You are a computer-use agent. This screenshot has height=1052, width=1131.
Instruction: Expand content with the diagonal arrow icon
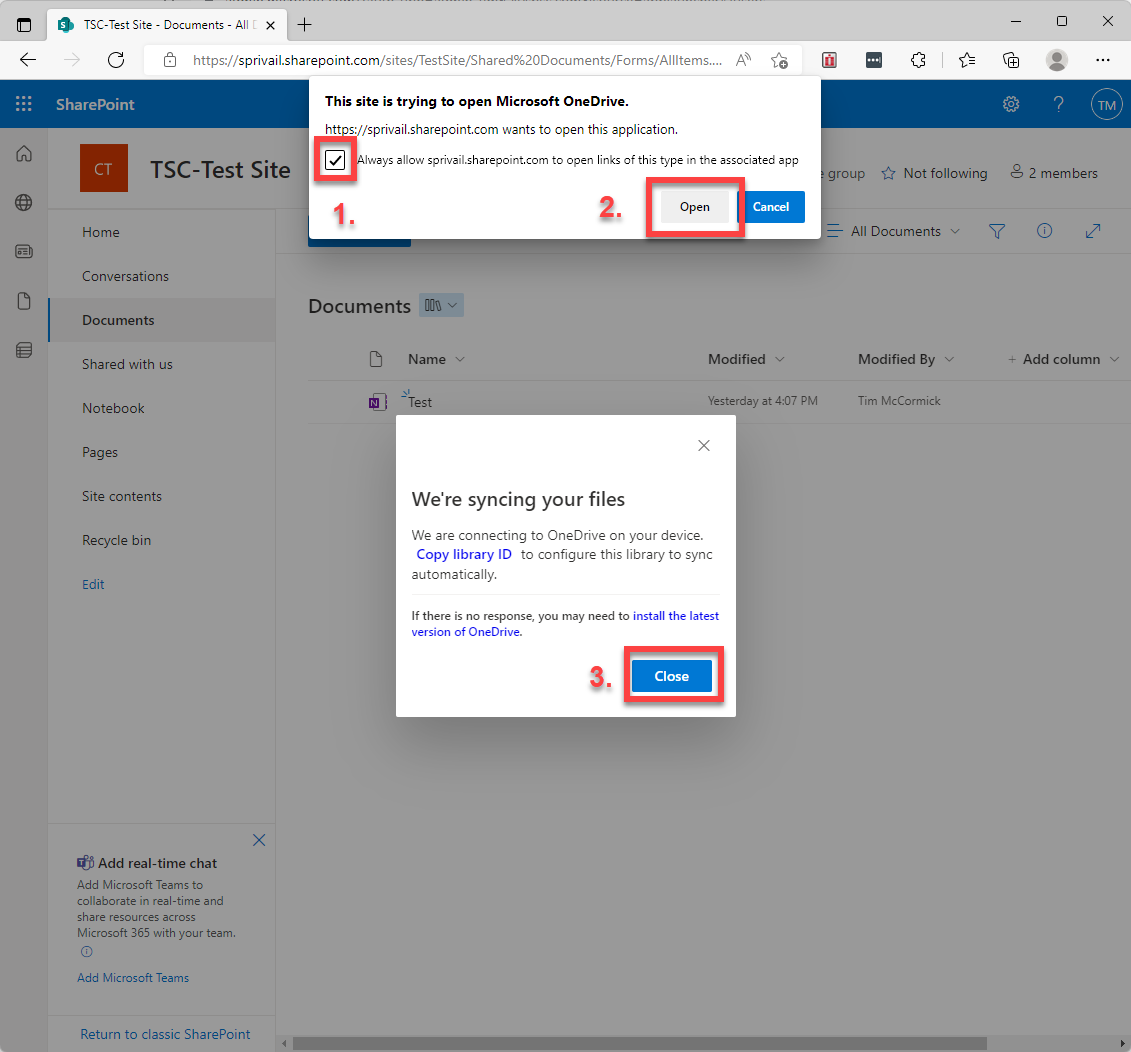(x=1093, y=231)
